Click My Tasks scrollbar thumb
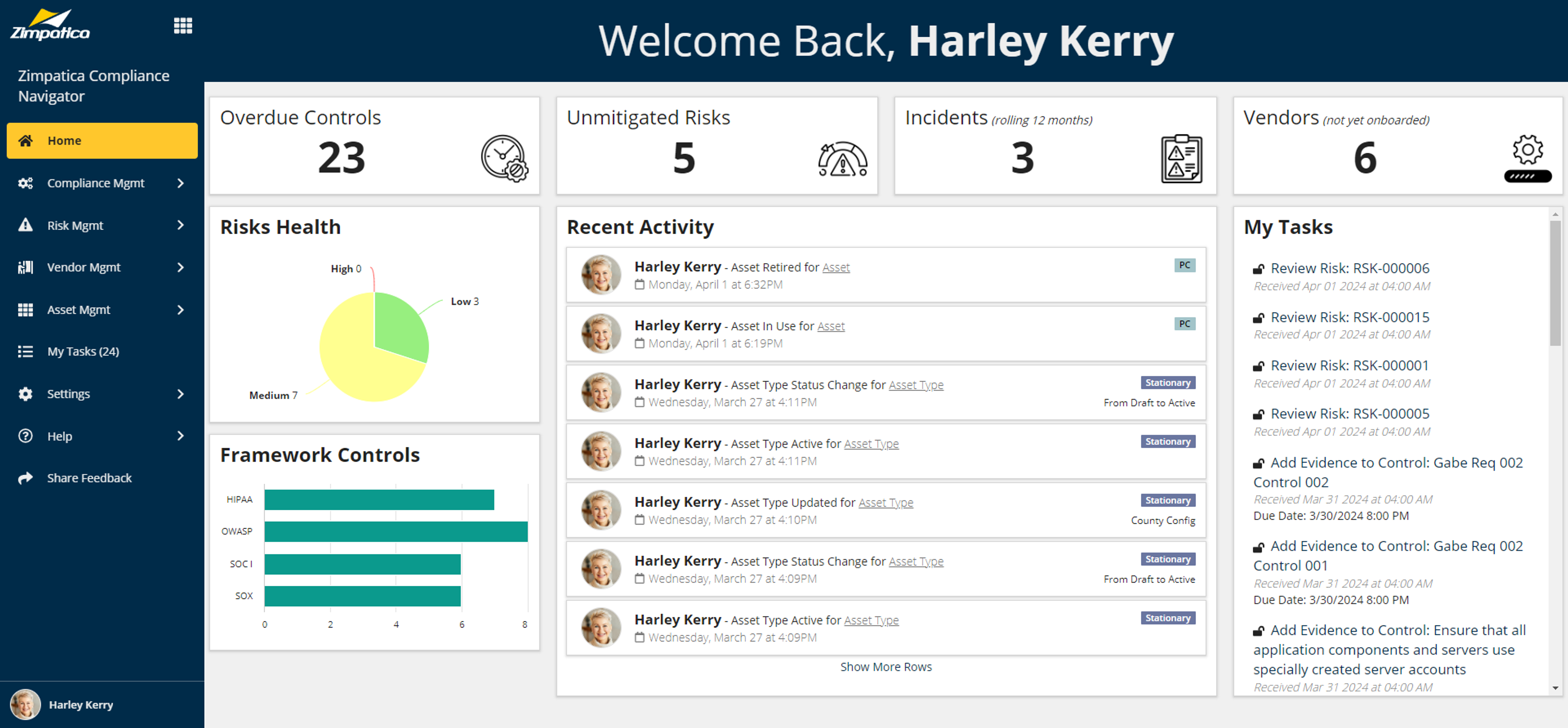The width and height of the screenshot is (1568, 728). 1555,283
